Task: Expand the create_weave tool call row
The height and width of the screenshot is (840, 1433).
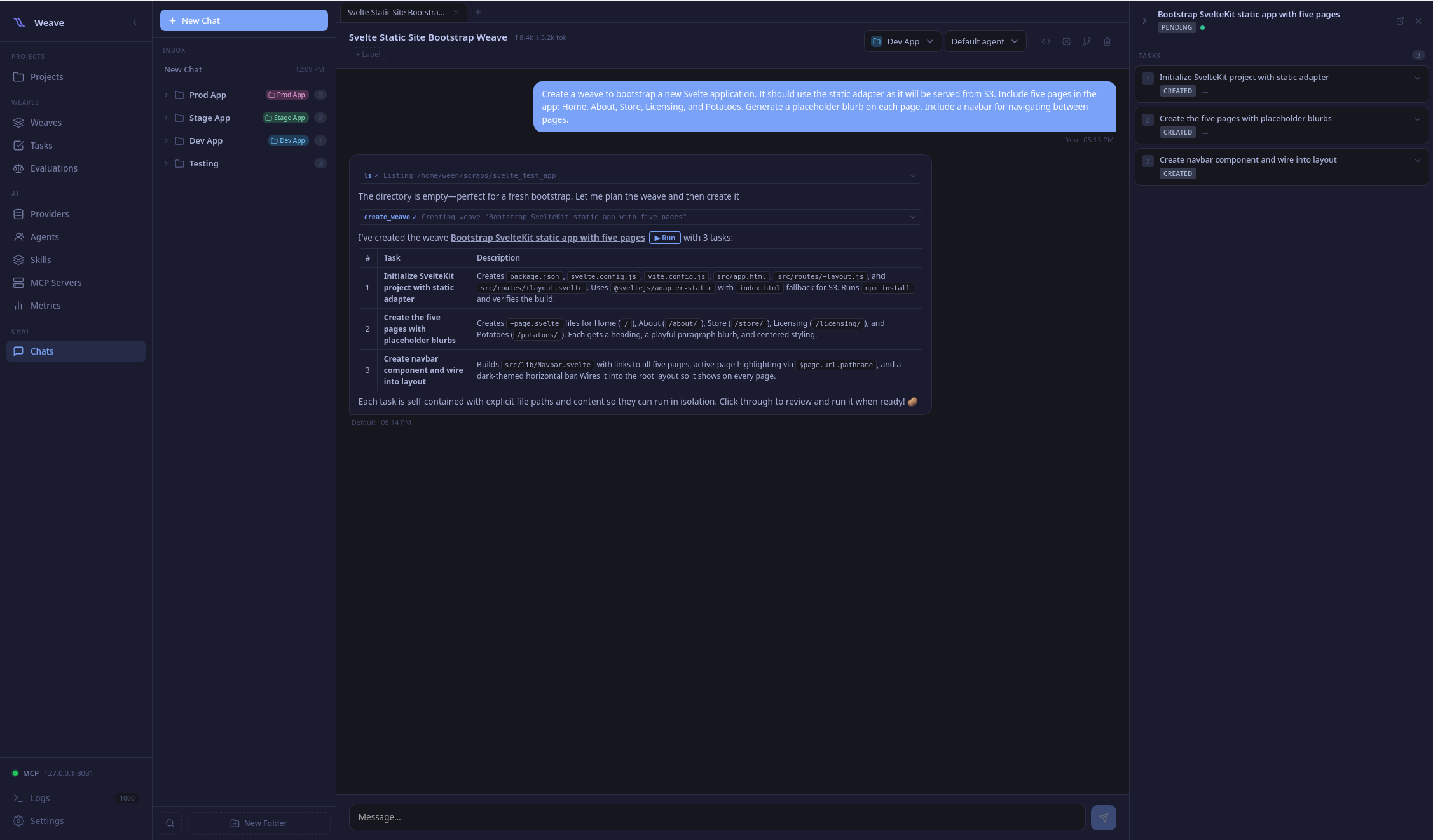Action: (640, 217)
